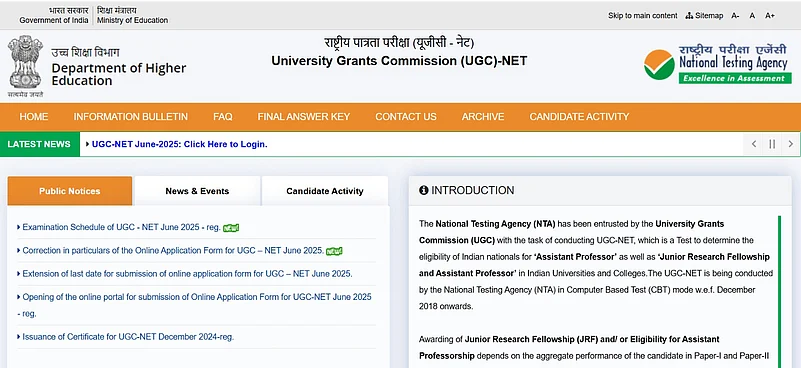Open Issuance of Certificate UGC-NET December 2024 notice
The width and height of the screenshot is (801, 368).
[x=128, y=337]
